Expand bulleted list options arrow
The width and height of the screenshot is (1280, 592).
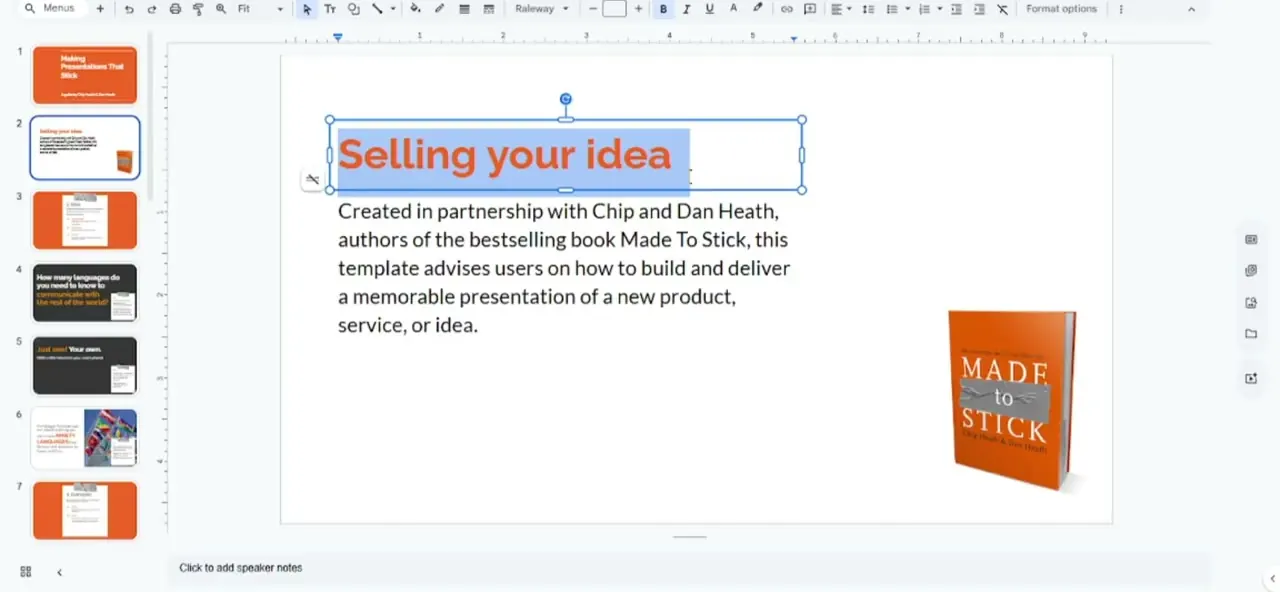(907, 9)
